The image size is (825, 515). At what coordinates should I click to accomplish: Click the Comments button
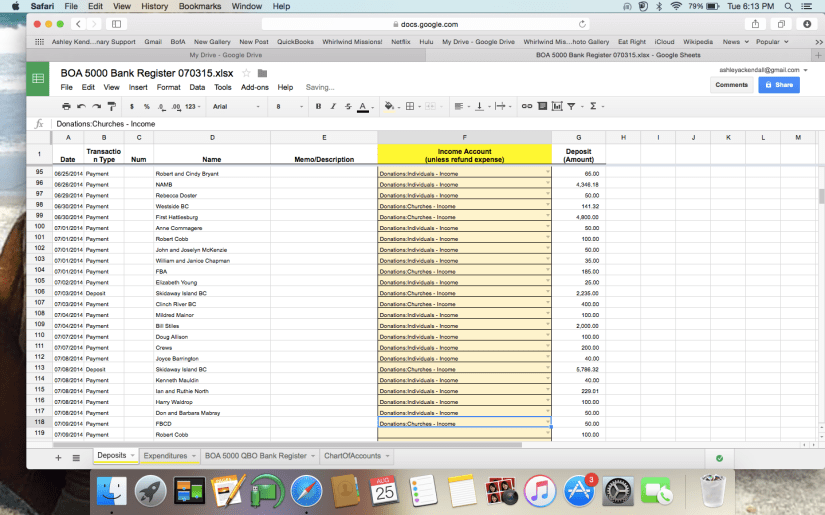[x=731, y=85]
